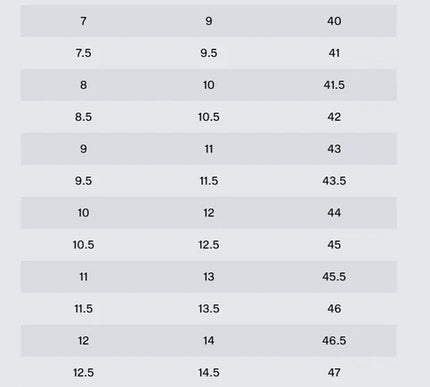
Task: Click the size 46 entry
Action: [x=334, y=309]
